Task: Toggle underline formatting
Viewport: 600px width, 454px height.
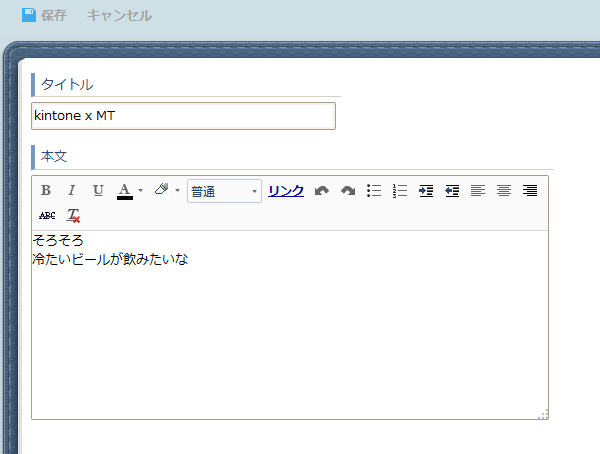Action: 98,190
